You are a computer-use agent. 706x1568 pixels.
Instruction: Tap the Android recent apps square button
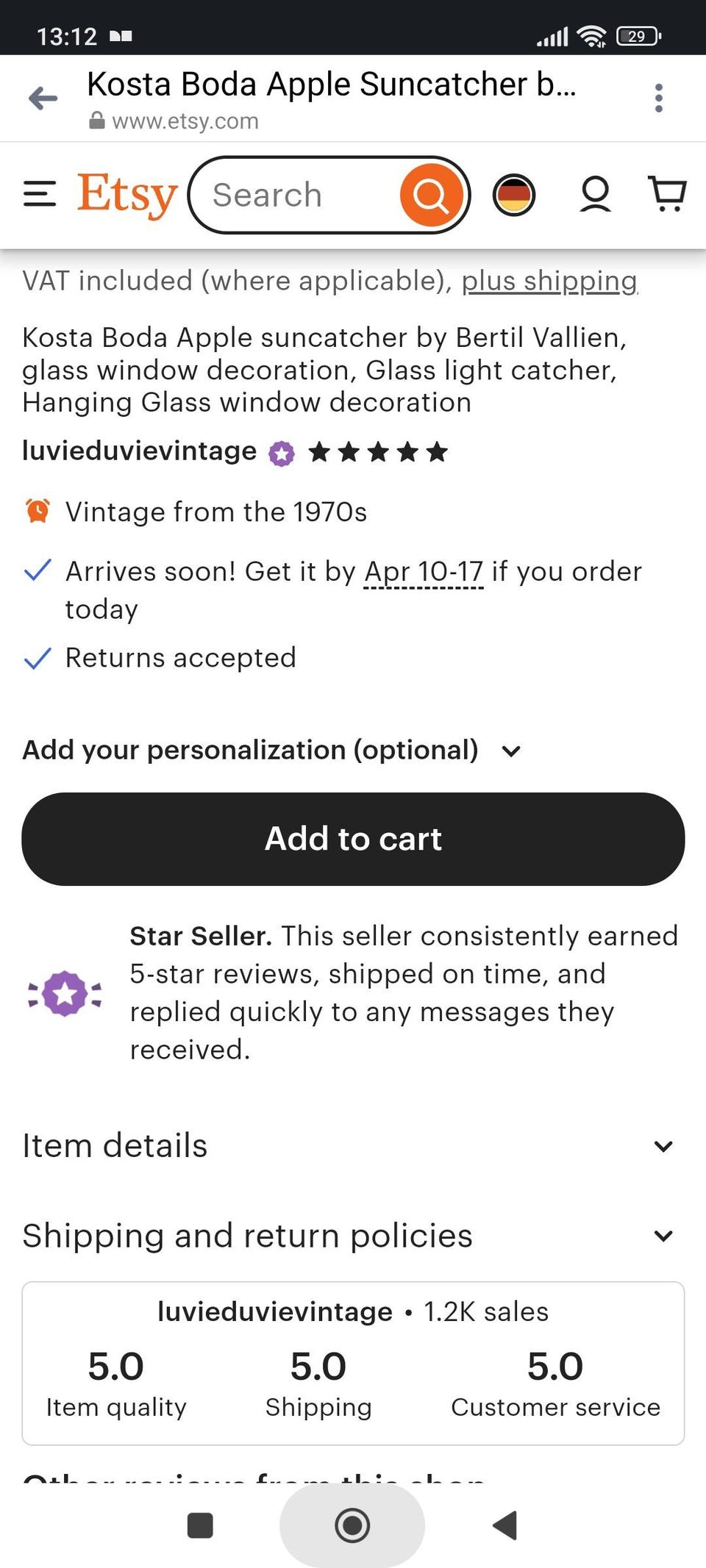click(x=200, y=1525)
